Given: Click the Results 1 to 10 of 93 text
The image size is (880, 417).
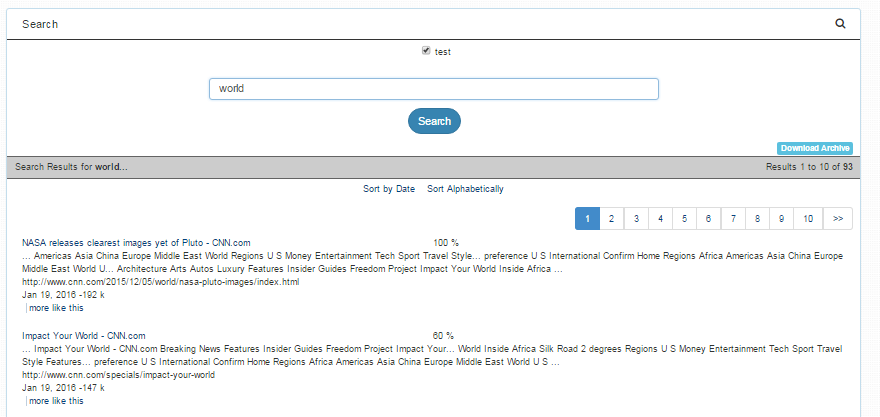Looking at the screenshot, I should point(809,167).
